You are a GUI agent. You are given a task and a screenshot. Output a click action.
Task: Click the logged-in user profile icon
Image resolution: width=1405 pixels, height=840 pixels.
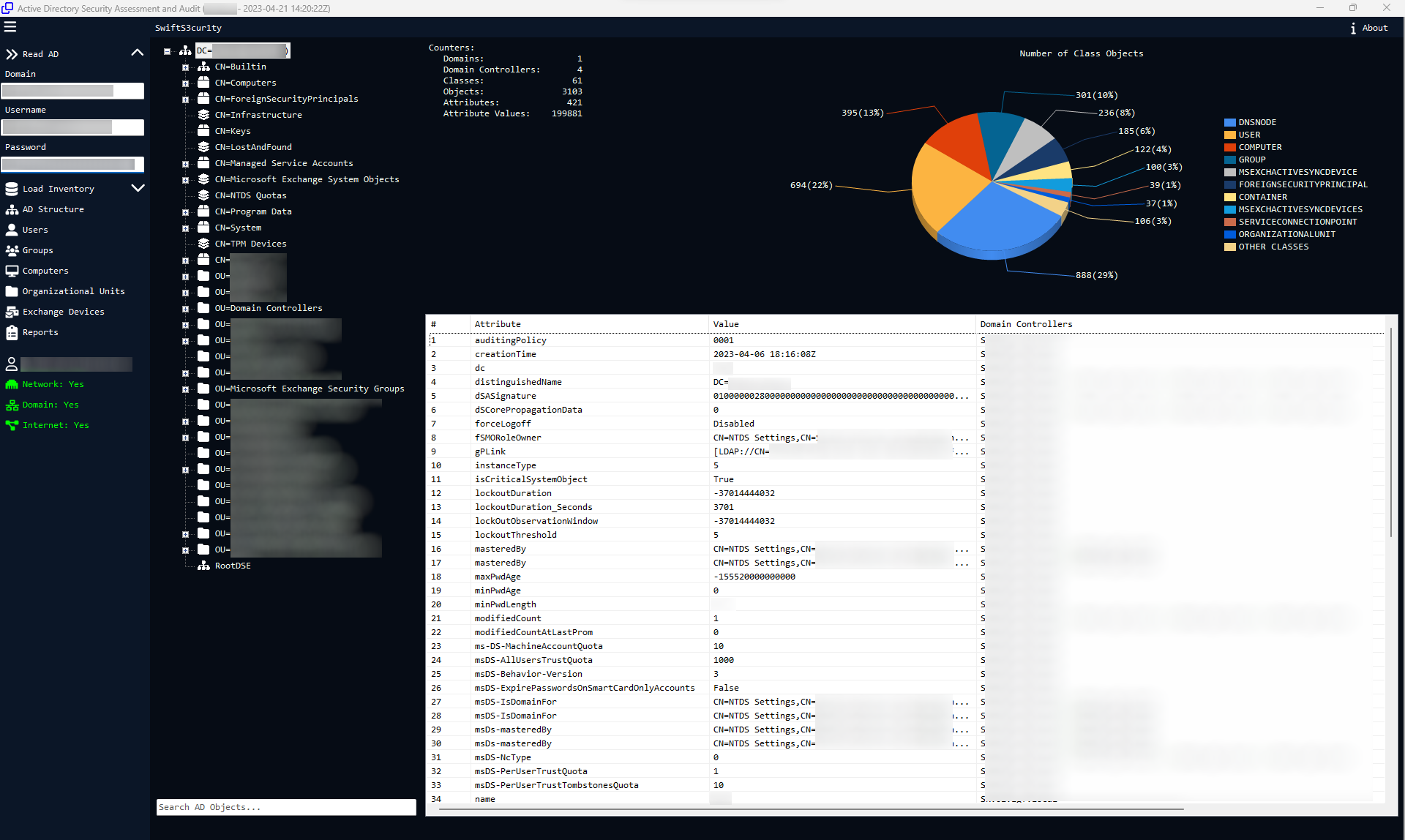[x=12, y=364]
